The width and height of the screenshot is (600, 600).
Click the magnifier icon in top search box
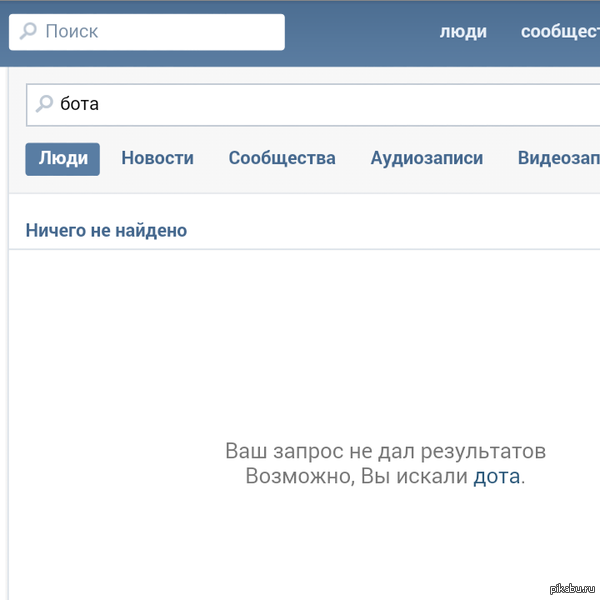click(28, 31)
